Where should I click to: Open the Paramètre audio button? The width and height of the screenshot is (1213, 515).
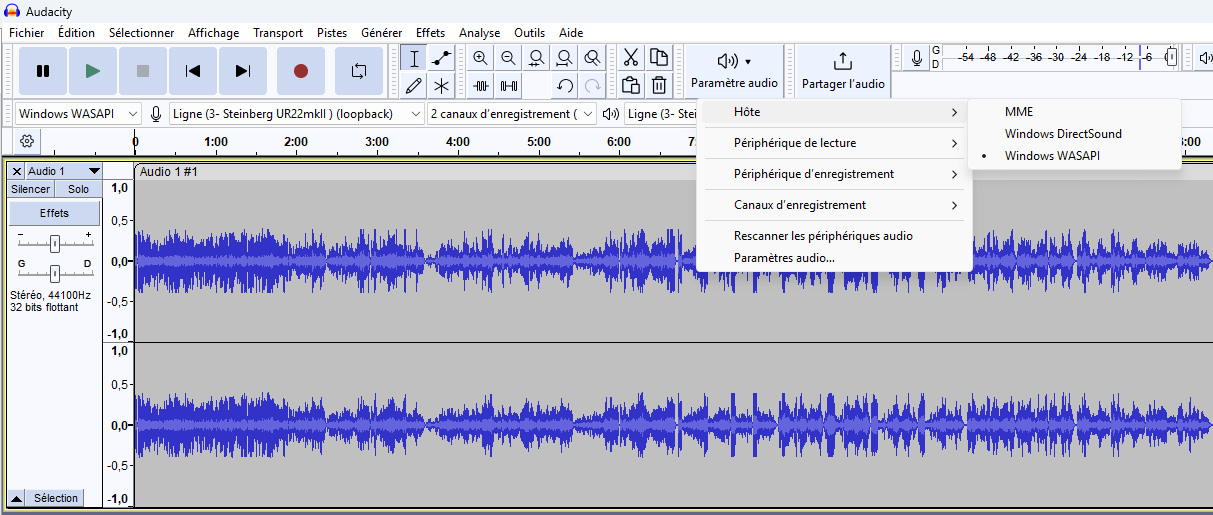click(x=734, y=71)
